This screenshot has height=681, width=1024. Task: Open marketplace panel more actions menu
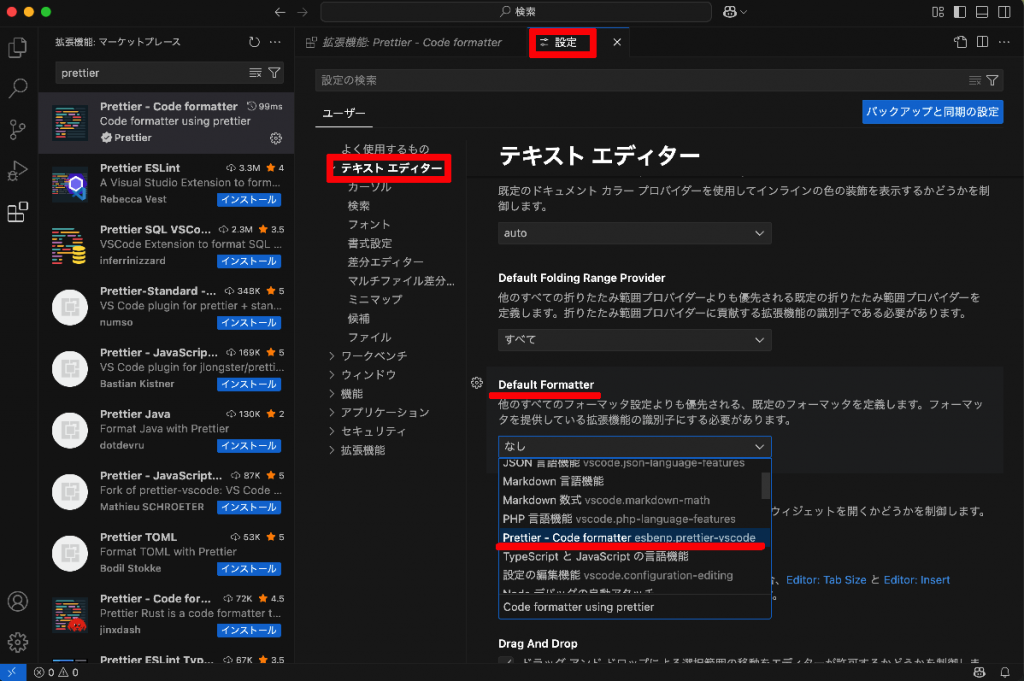[276, 42]
